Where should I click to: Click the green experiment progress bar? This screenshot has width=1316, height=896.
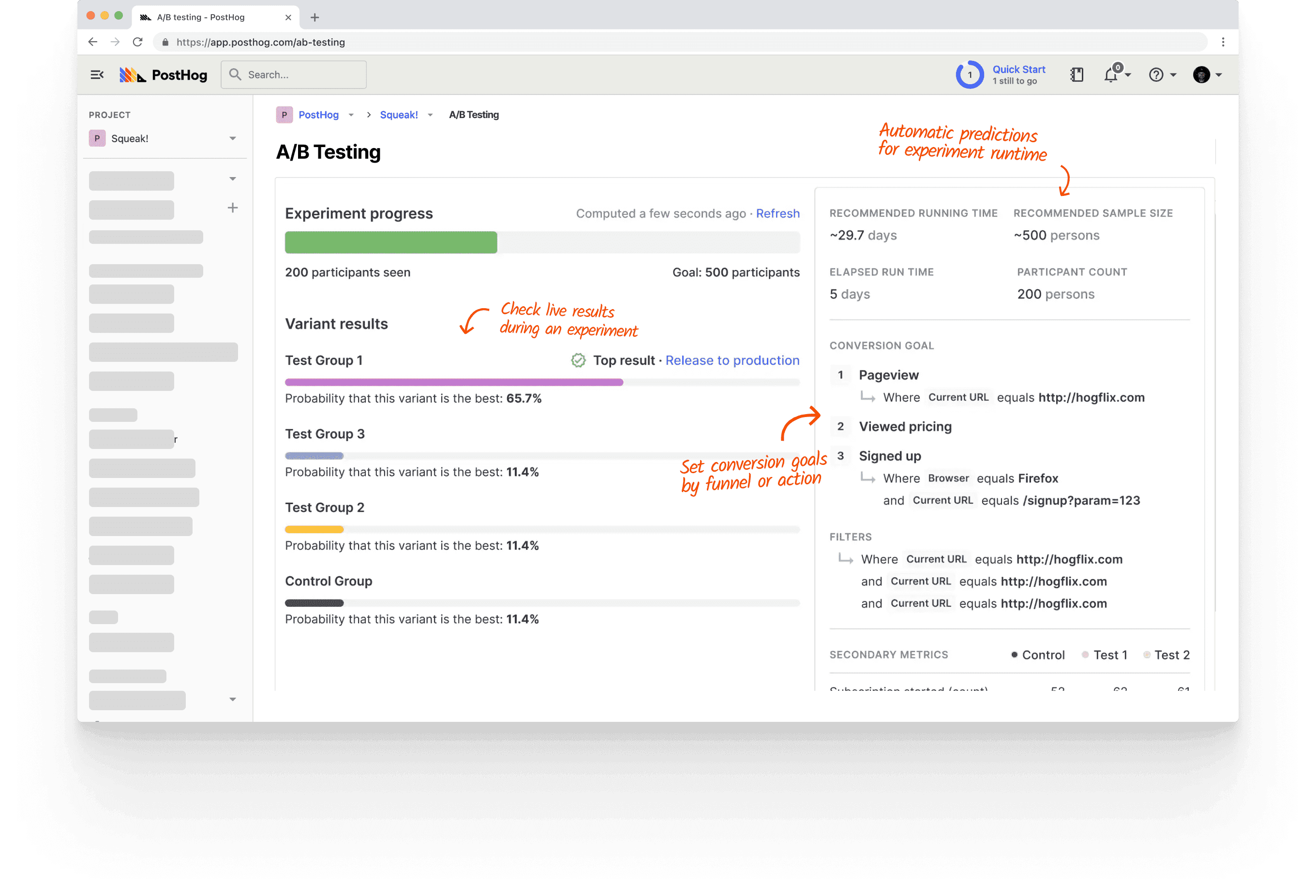(x=390, y=242)
